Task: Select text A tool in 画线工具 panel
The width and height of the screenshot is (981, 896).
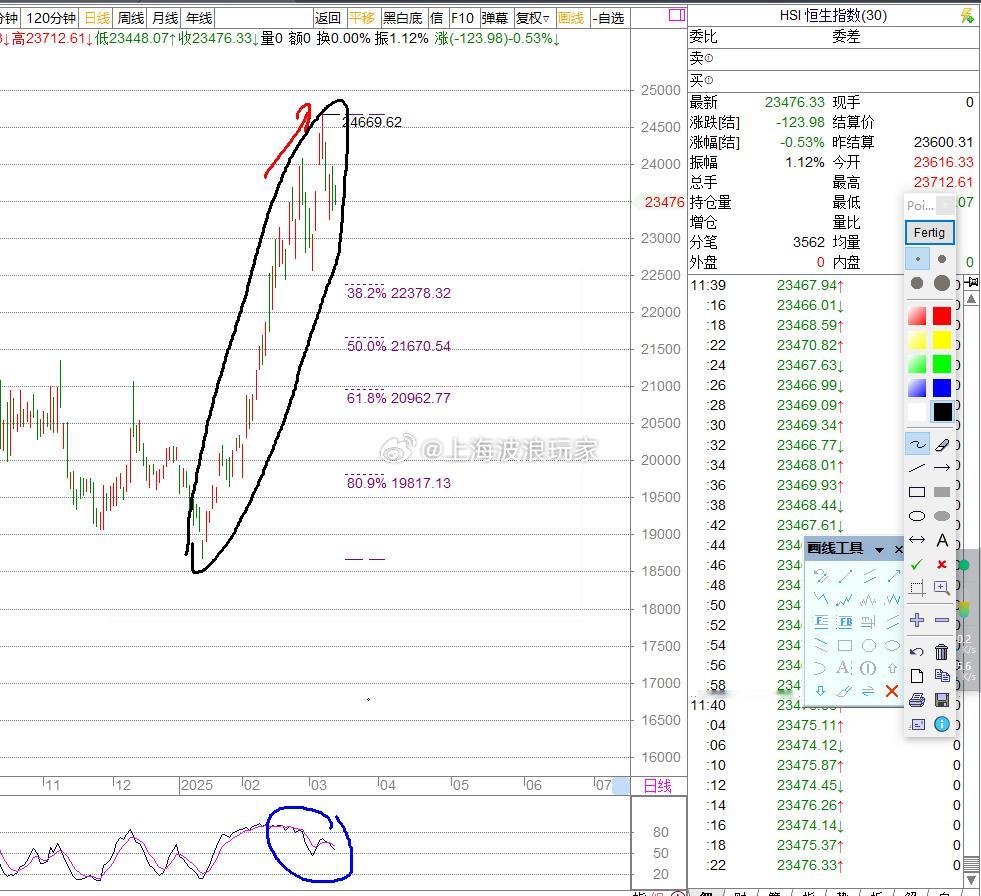Action: 844,668
